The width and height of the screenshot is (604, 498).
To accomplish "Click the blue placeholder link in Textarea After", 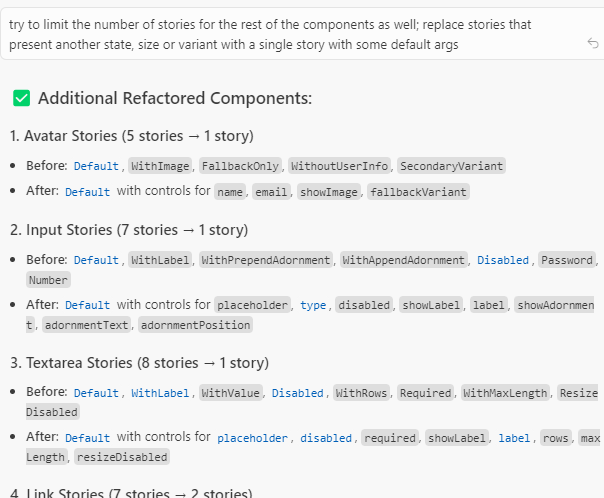I will pos(254,438).
